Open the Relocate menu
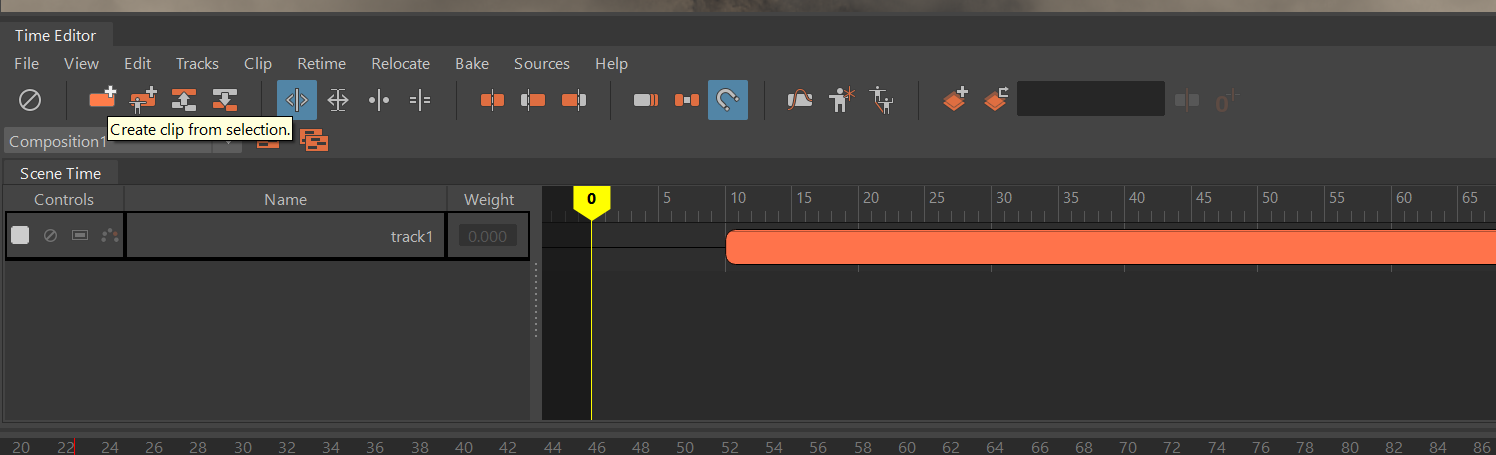1496x455 pixels. click(400, 63)
